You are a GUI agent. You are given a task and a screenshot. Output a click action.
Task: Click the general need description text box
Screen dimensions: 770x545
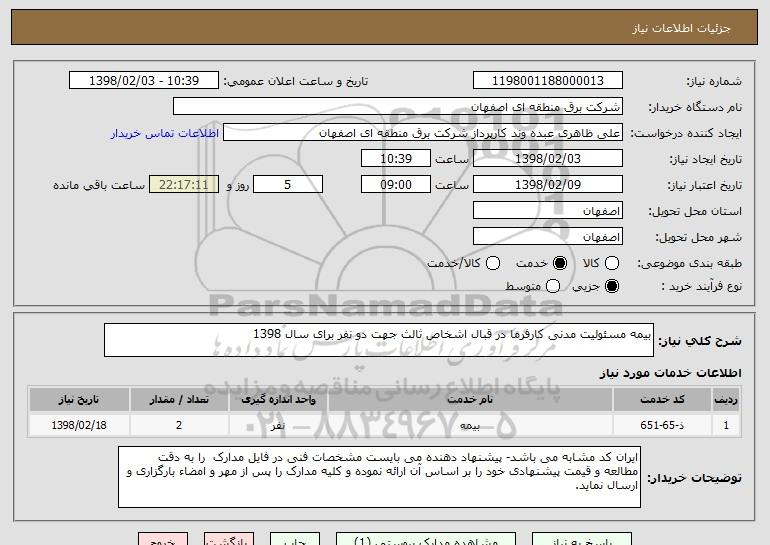pos(379,340)
